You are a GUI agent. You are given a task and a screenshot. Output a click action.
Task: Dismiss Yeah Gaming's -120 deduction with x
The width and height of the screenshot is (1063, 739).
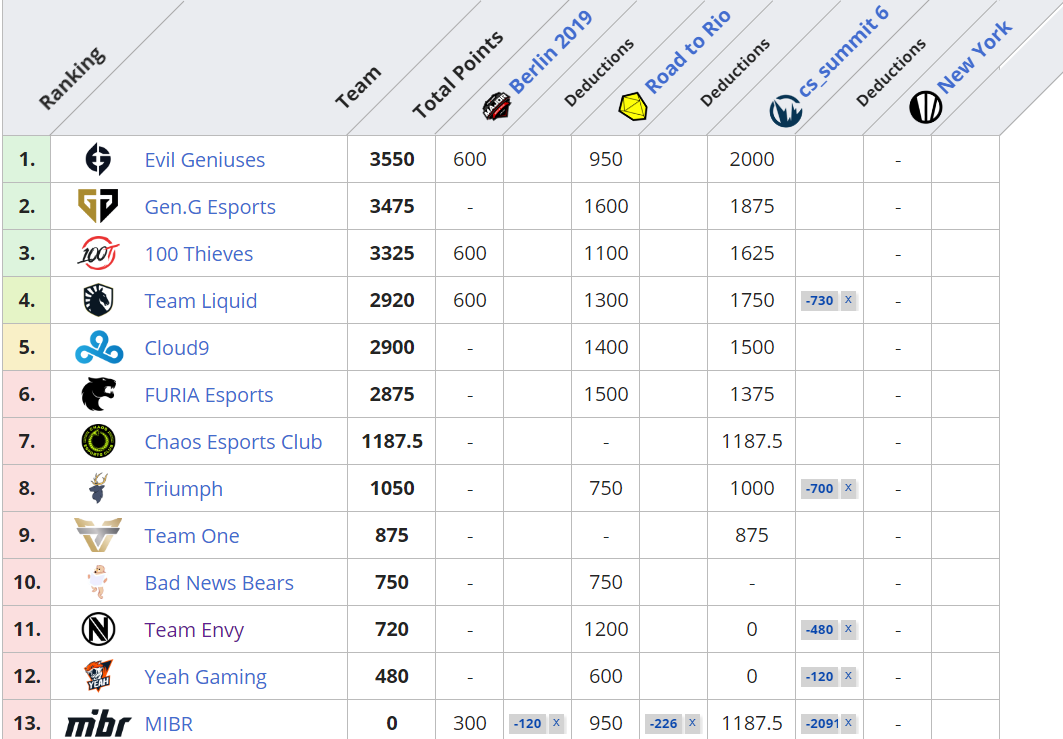[x=848, y=676]
